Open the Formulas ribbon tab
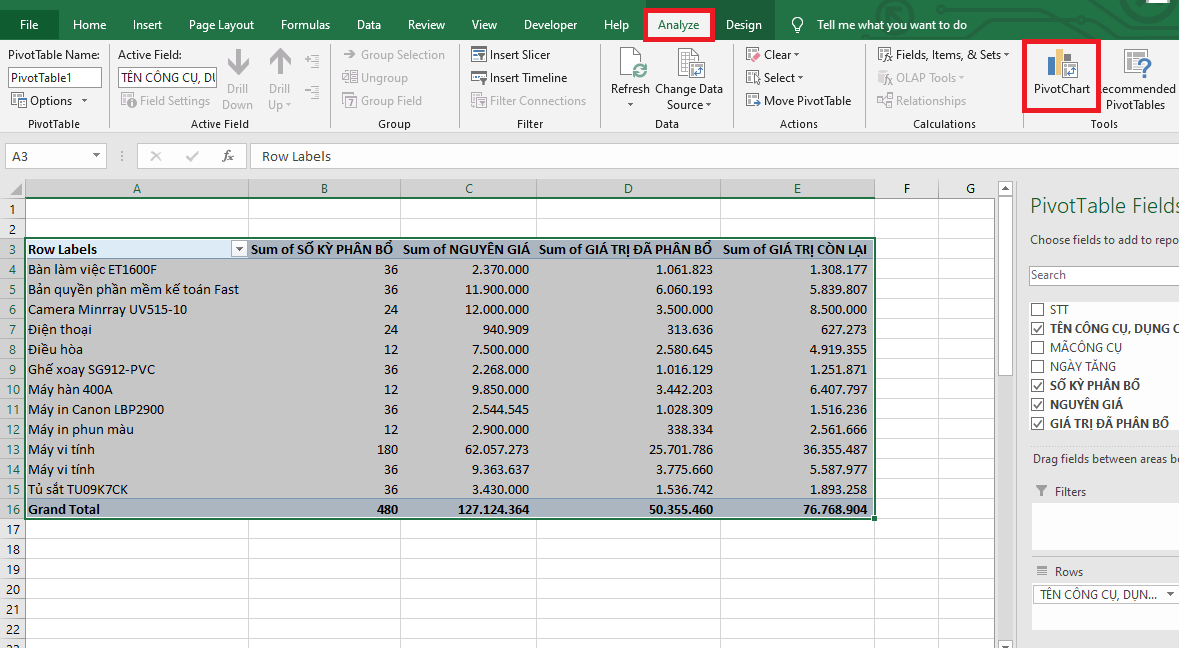The image size is (1179, 648). [x=305, y=25]
